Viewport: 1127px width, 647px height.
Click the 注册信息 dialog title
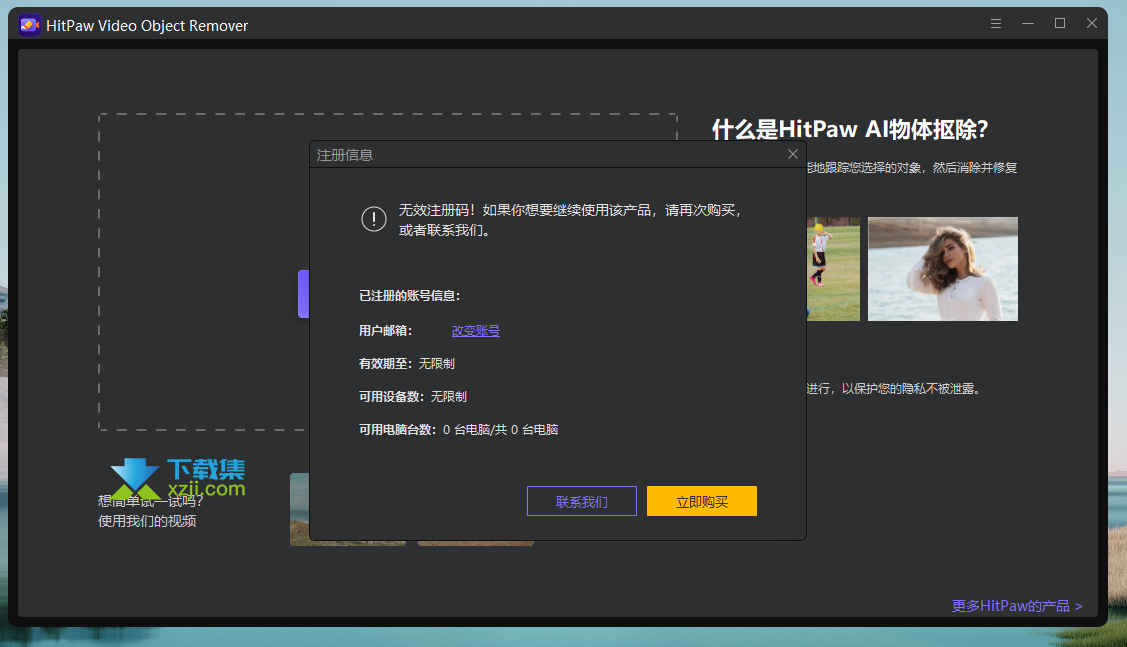click(x=345, y=155)
